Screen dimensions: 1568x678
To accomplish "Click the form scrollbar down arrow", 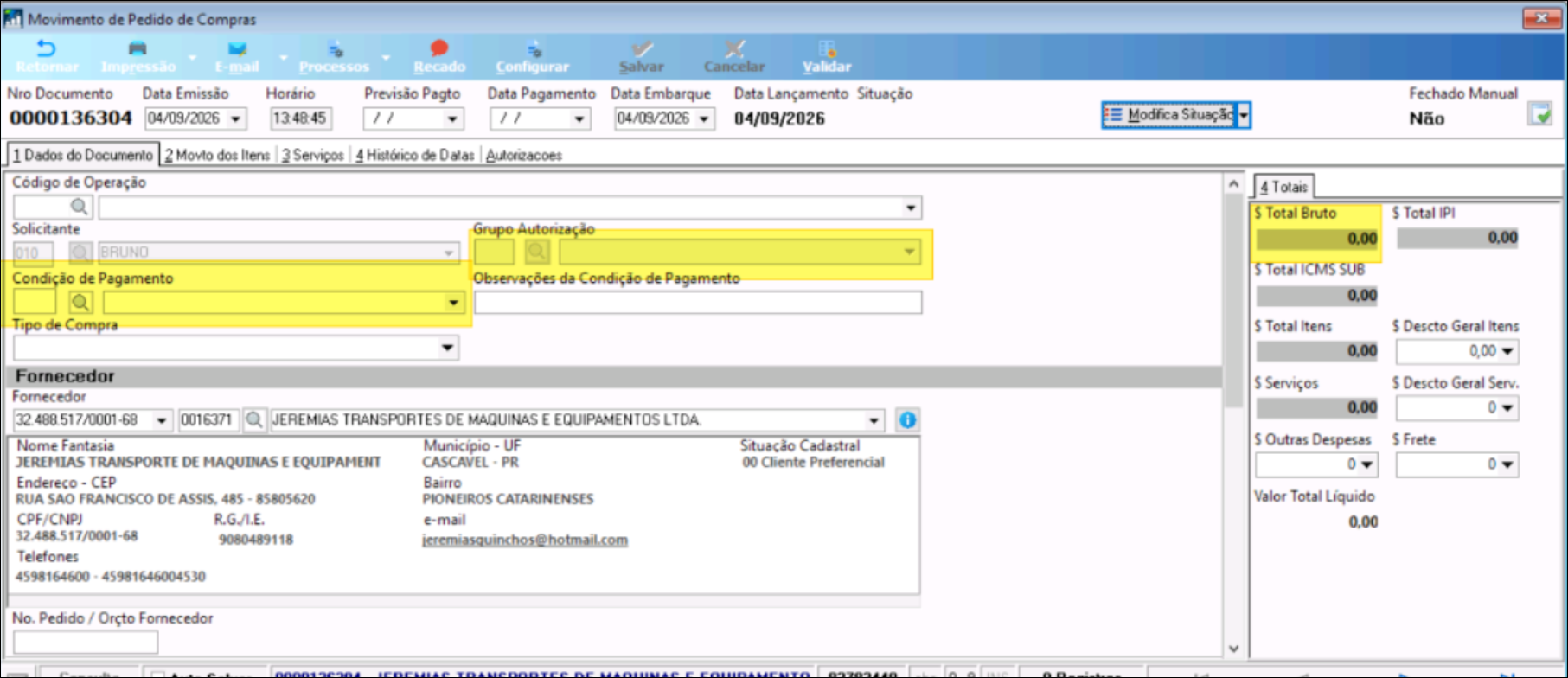I will 1233,649.
